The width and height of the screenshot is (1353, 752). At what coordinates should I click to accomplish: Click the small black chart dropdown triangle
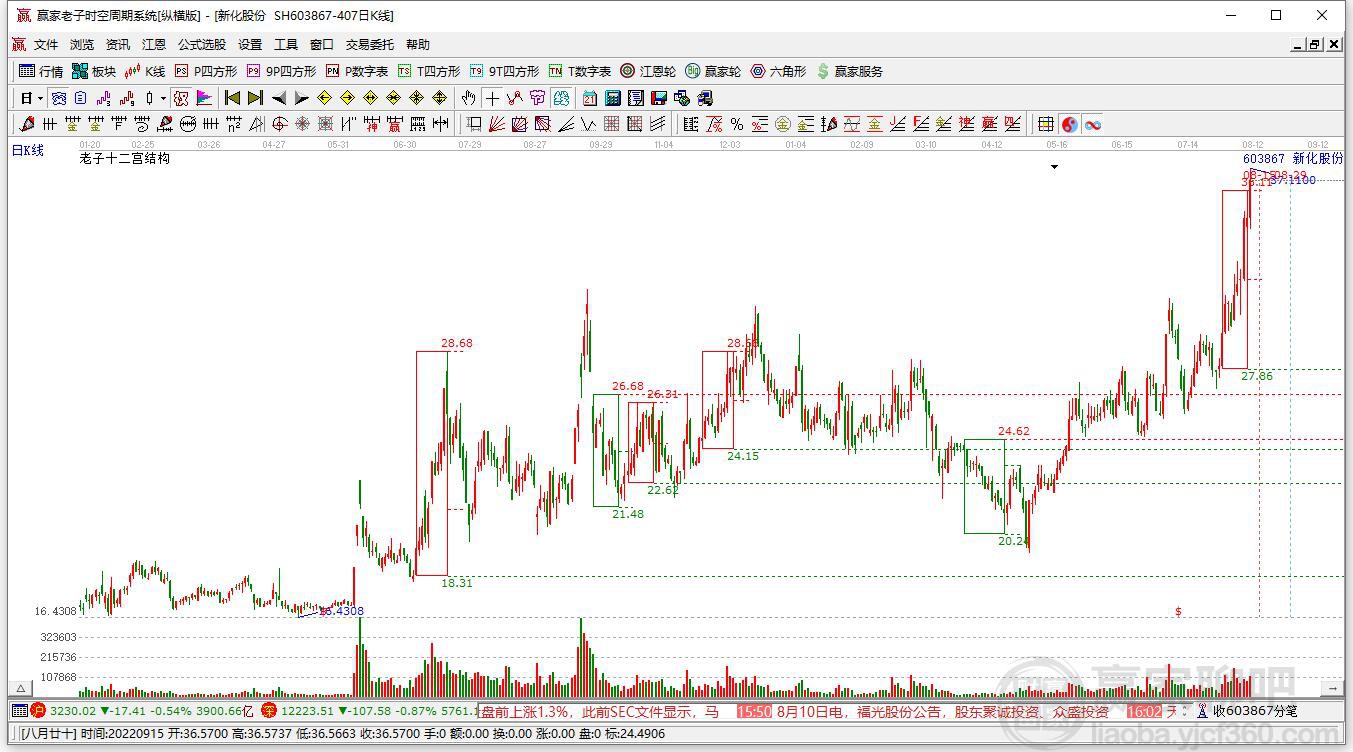click(1054, 168)
